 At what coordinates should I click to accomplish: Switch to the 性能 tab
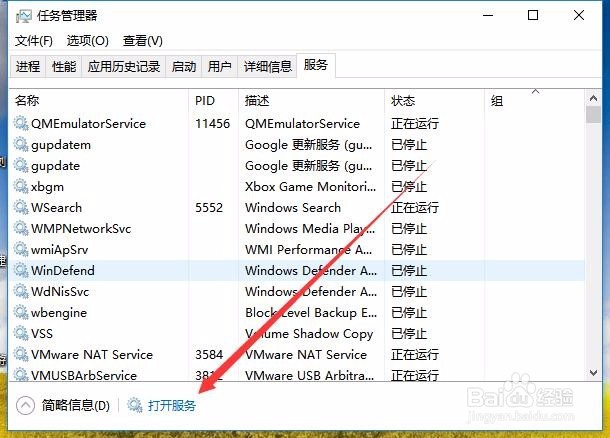point(64,67)
